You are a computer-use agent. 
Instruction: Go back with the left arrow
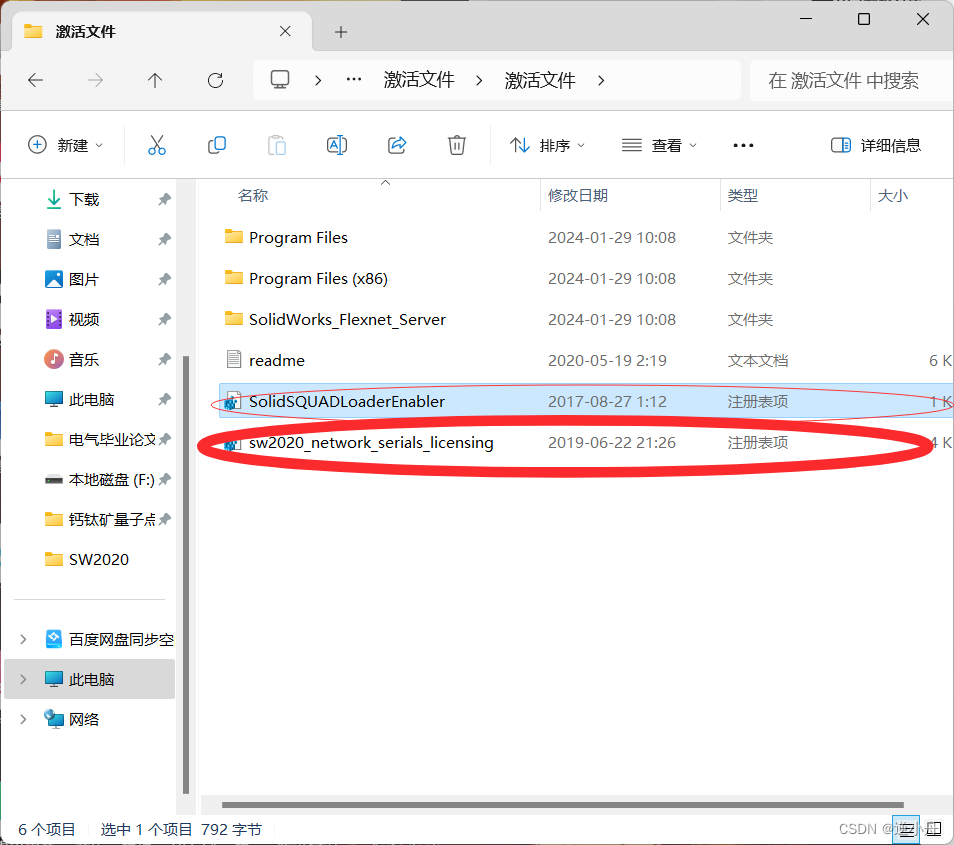point(35,80)
